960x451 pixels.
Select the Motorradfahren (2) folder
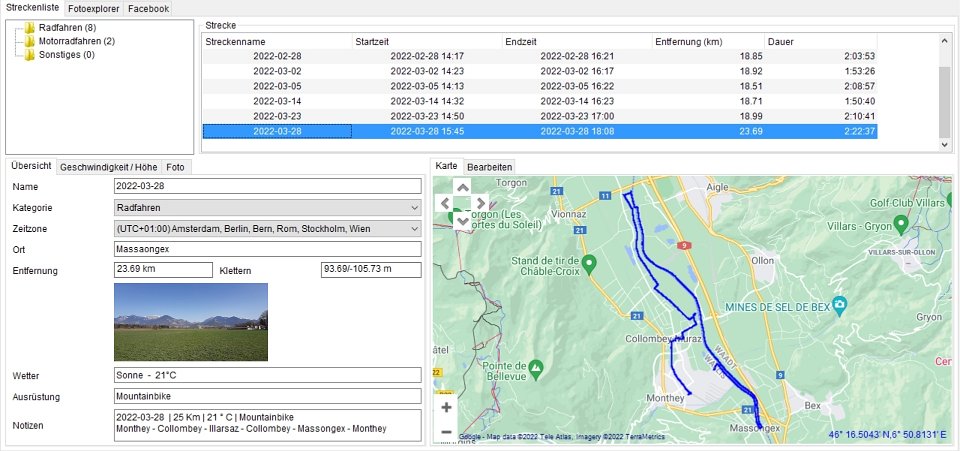coord(76,41)
